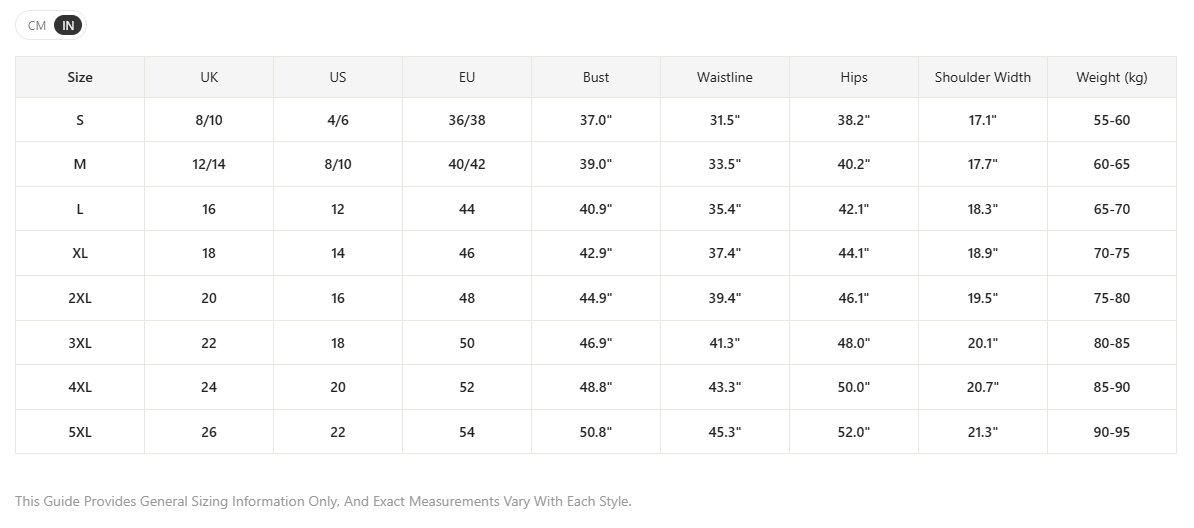Click the Weight (kg) header
1194x528 pixels.
[1112, 77]
